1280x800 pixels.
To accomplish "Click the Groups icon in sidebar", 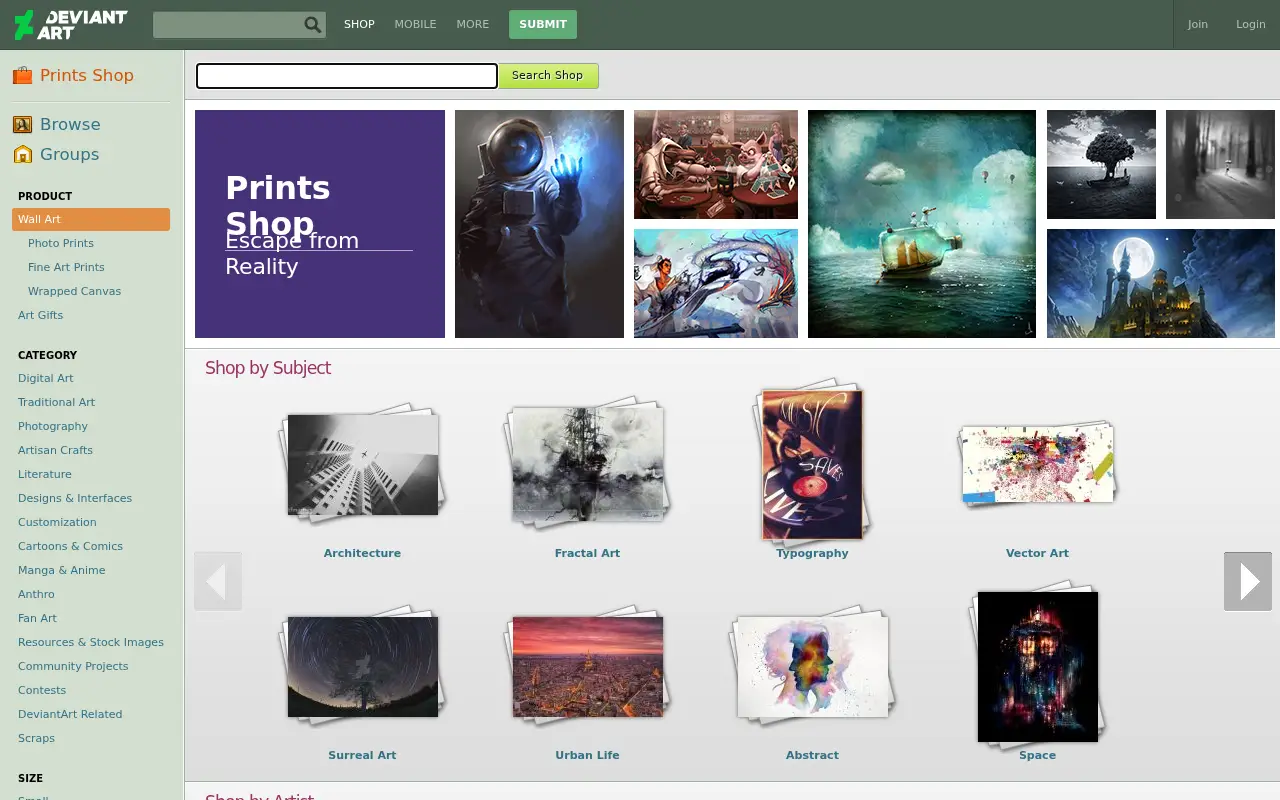I will [x=22, y=154].
